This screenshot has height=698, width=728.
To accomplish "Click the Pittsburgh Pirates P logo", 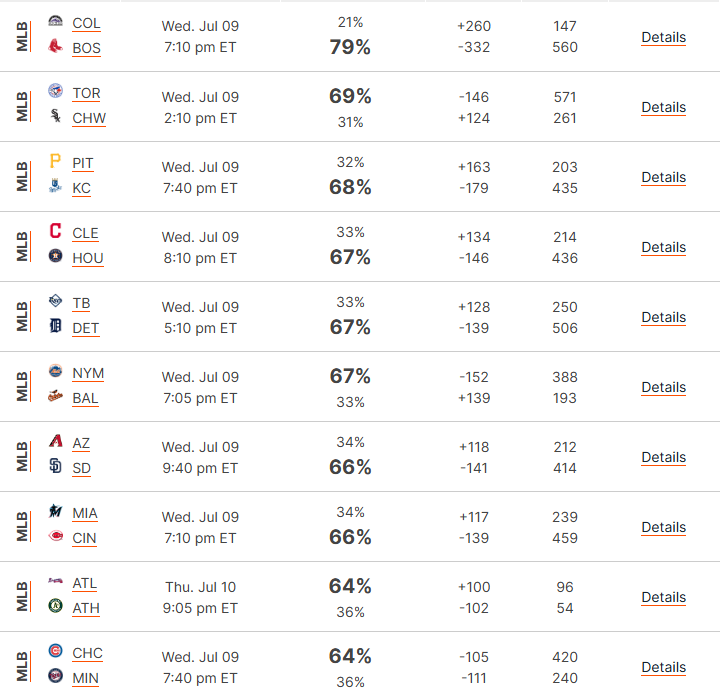I will pos(55,161).
